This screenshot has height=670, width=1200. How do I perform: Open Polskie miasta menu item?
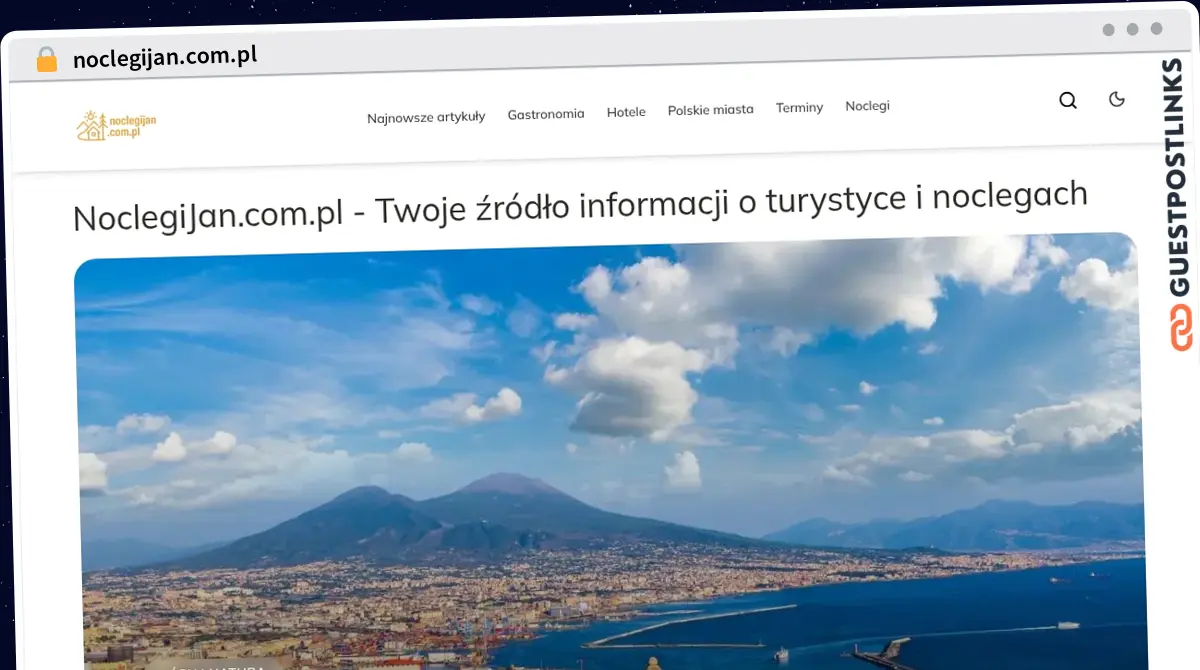click(x=711, y=109)
